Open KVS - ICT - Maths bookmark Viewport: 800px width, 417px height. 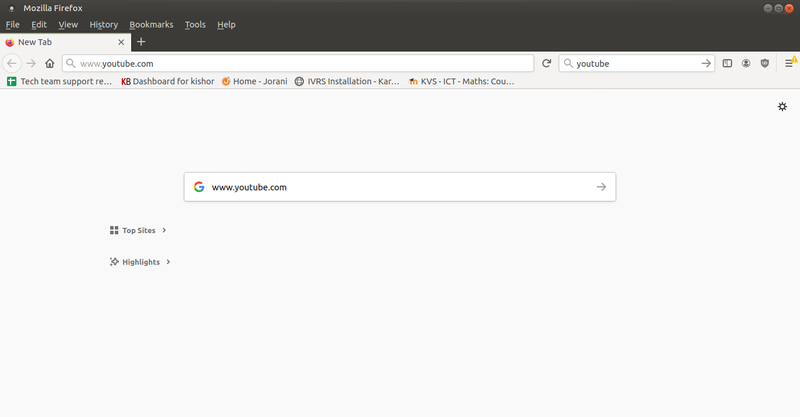pyautogui.click(x=462, y=81)
